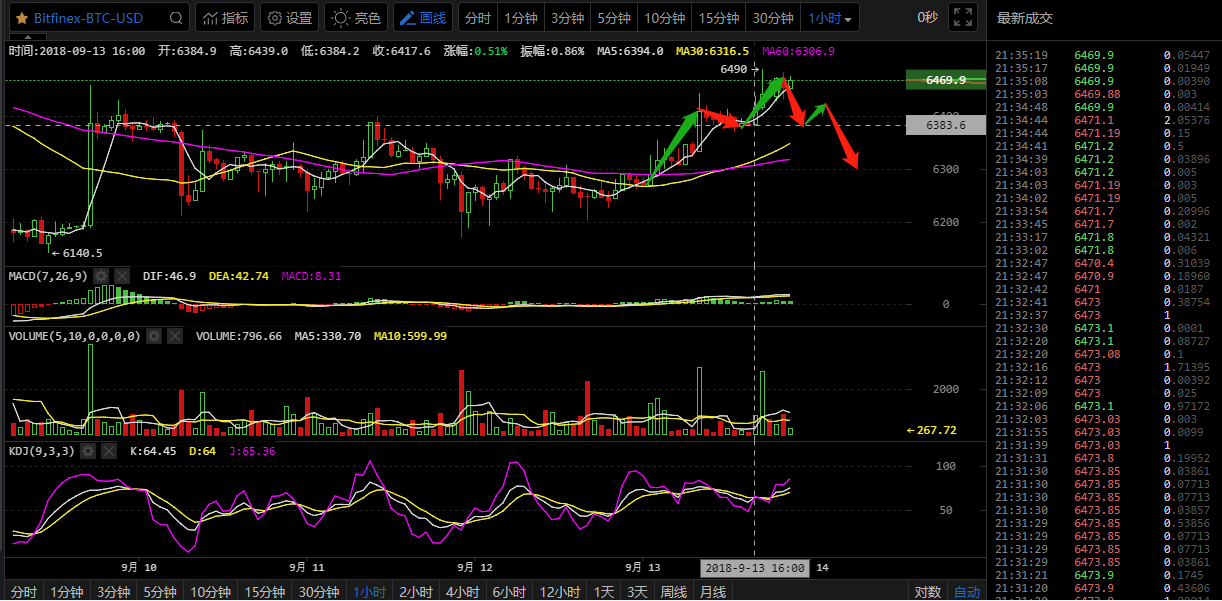Select 3分钟 in the top toolbar
Image resolution: width=1222 pixels, height=601 pixels.
point(568,18)
